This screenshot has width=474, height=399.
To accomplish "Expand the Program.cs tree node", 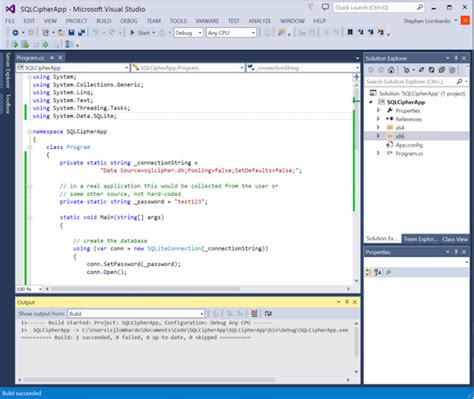I will tap(378, 153).
